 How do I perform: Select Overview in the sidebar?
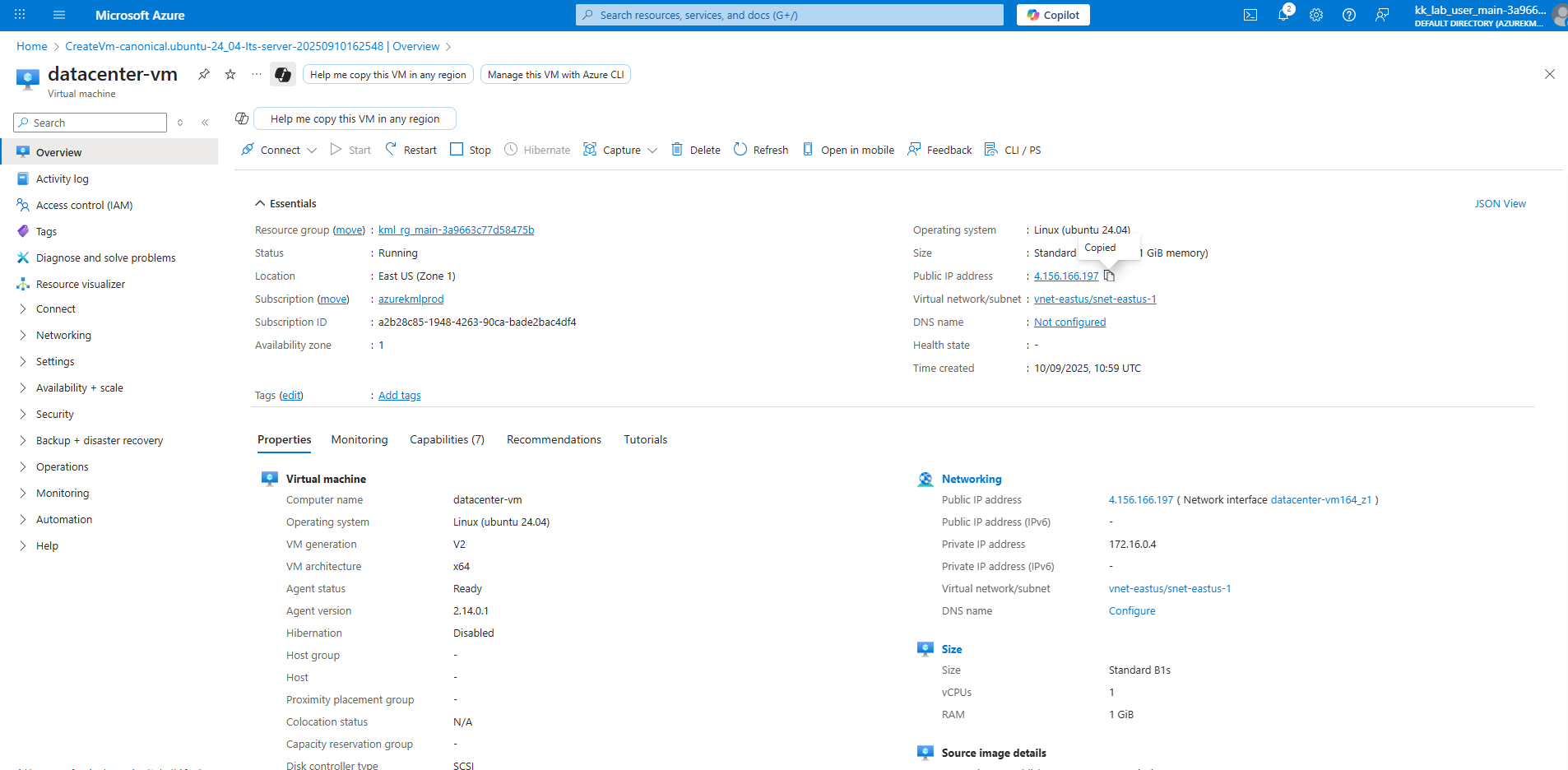(x=110, y=152)
